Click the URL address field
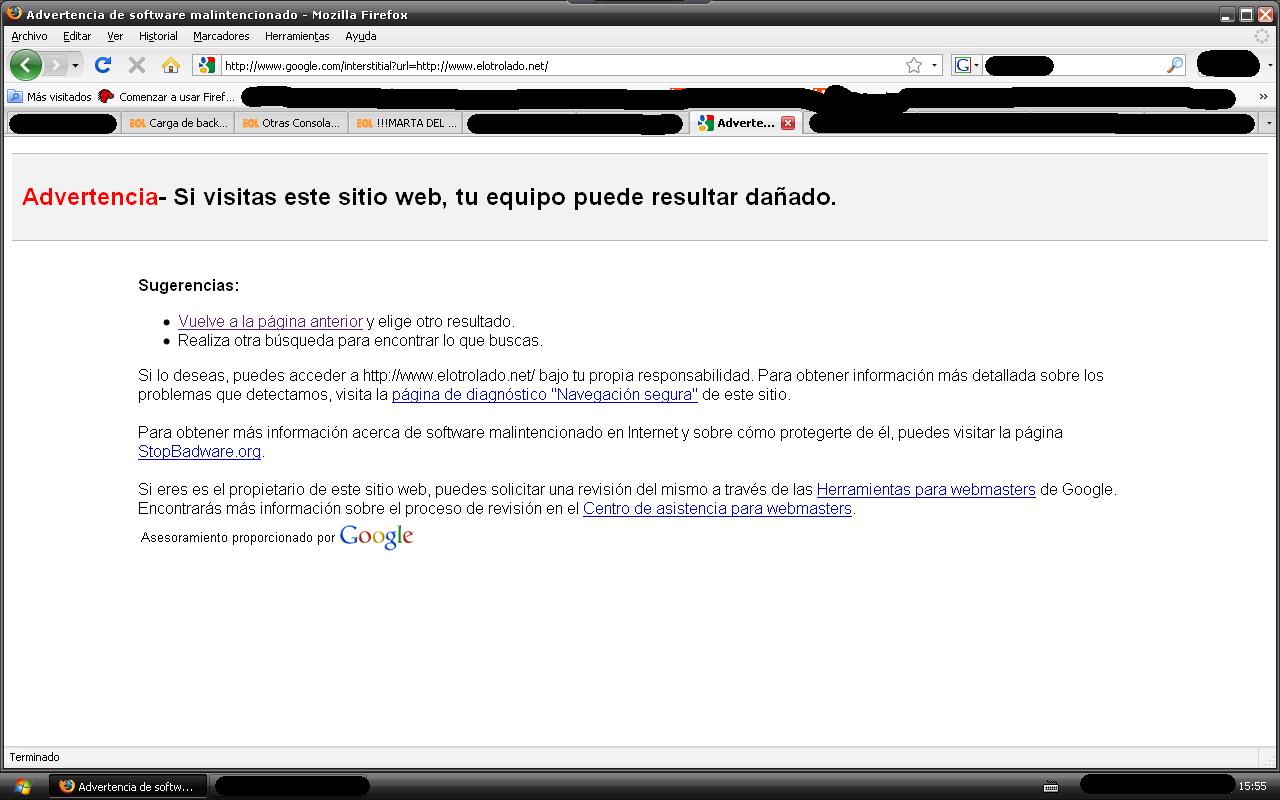The width and height of the screenshot is (1280, 800). pos(560,66)
